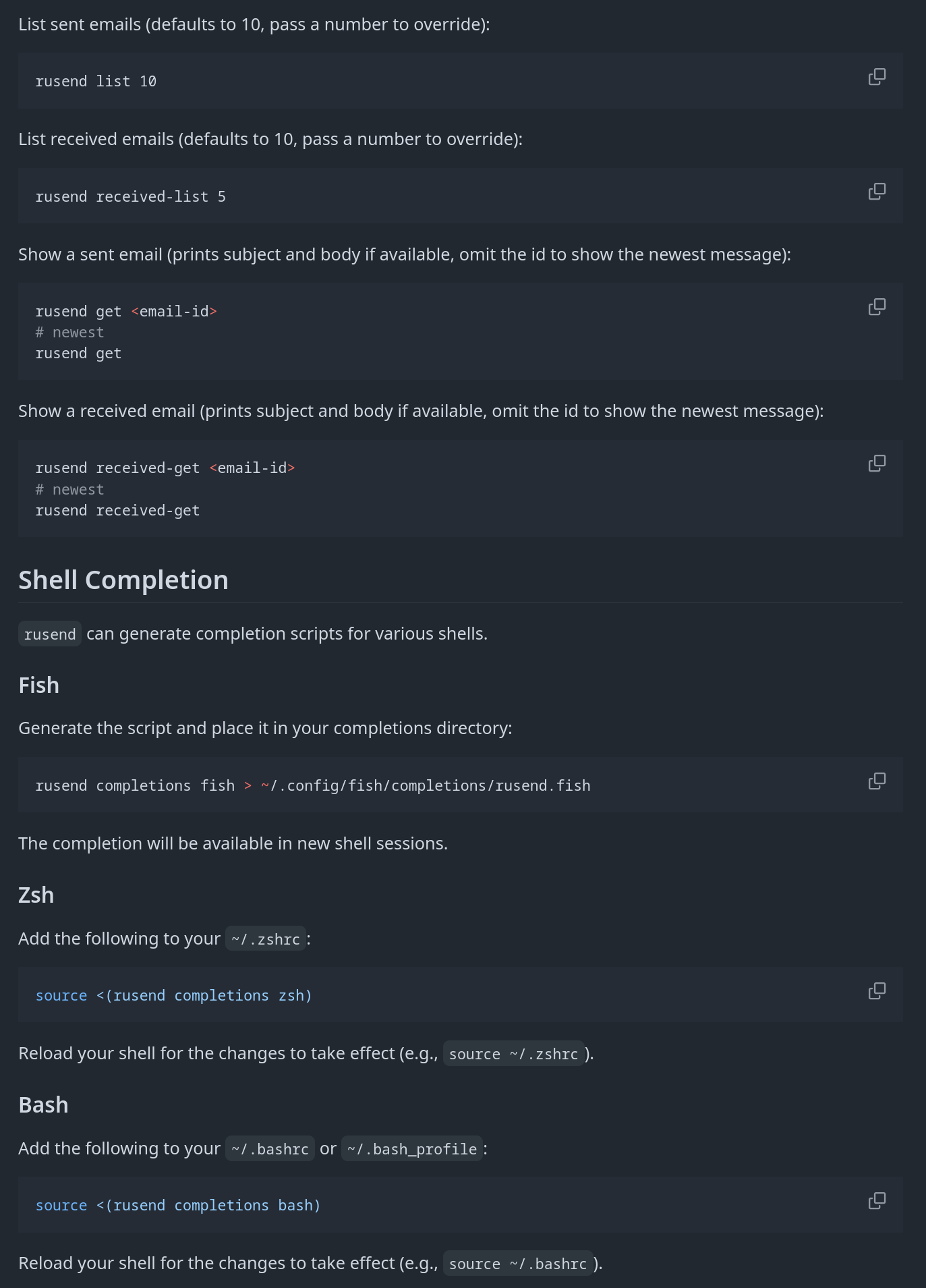Click the '~/.bashrc' inline code

[270, 1149]
